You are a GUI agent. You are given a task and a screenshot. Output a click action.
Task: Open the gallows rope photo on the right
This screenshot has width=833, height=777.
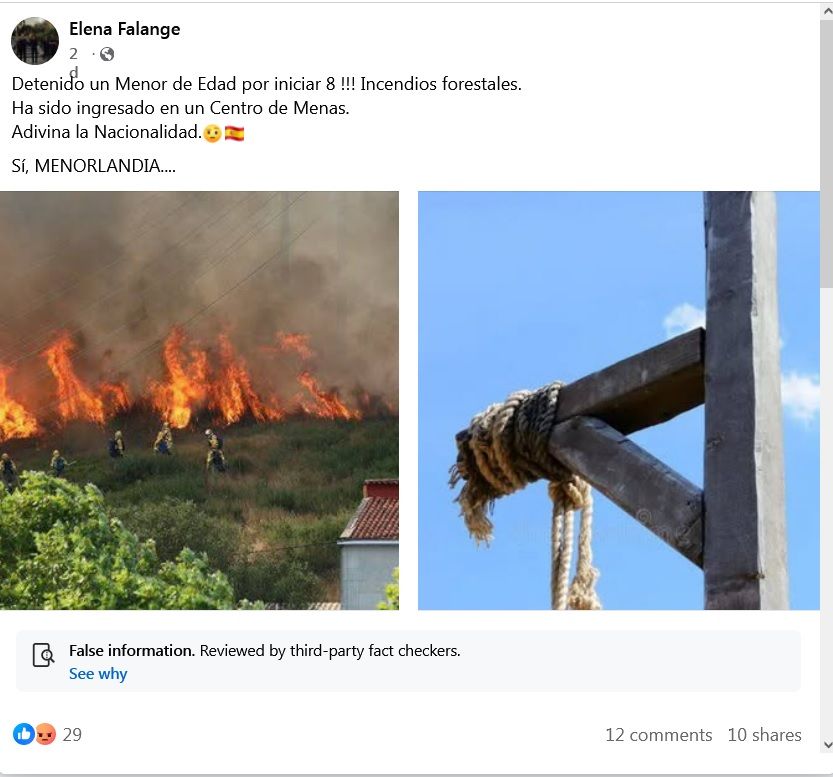point(618,400)
